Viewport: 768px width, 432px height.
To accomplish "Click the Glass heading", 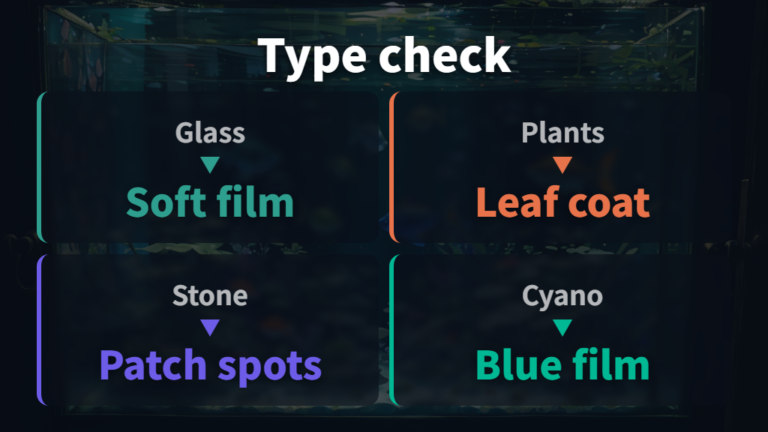I will (210, 133).
